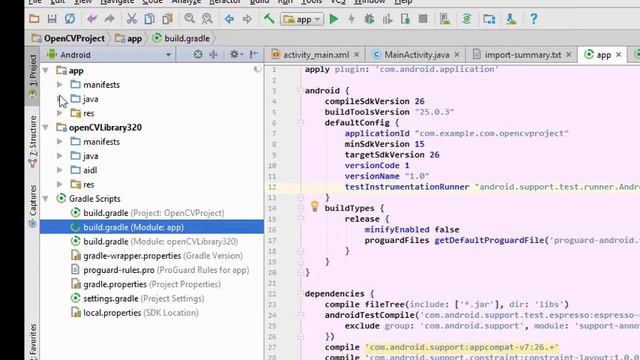The width and height of the screenshot is (640, 360).
Task: Expand the res folder under app
Action: pos(60,113)
